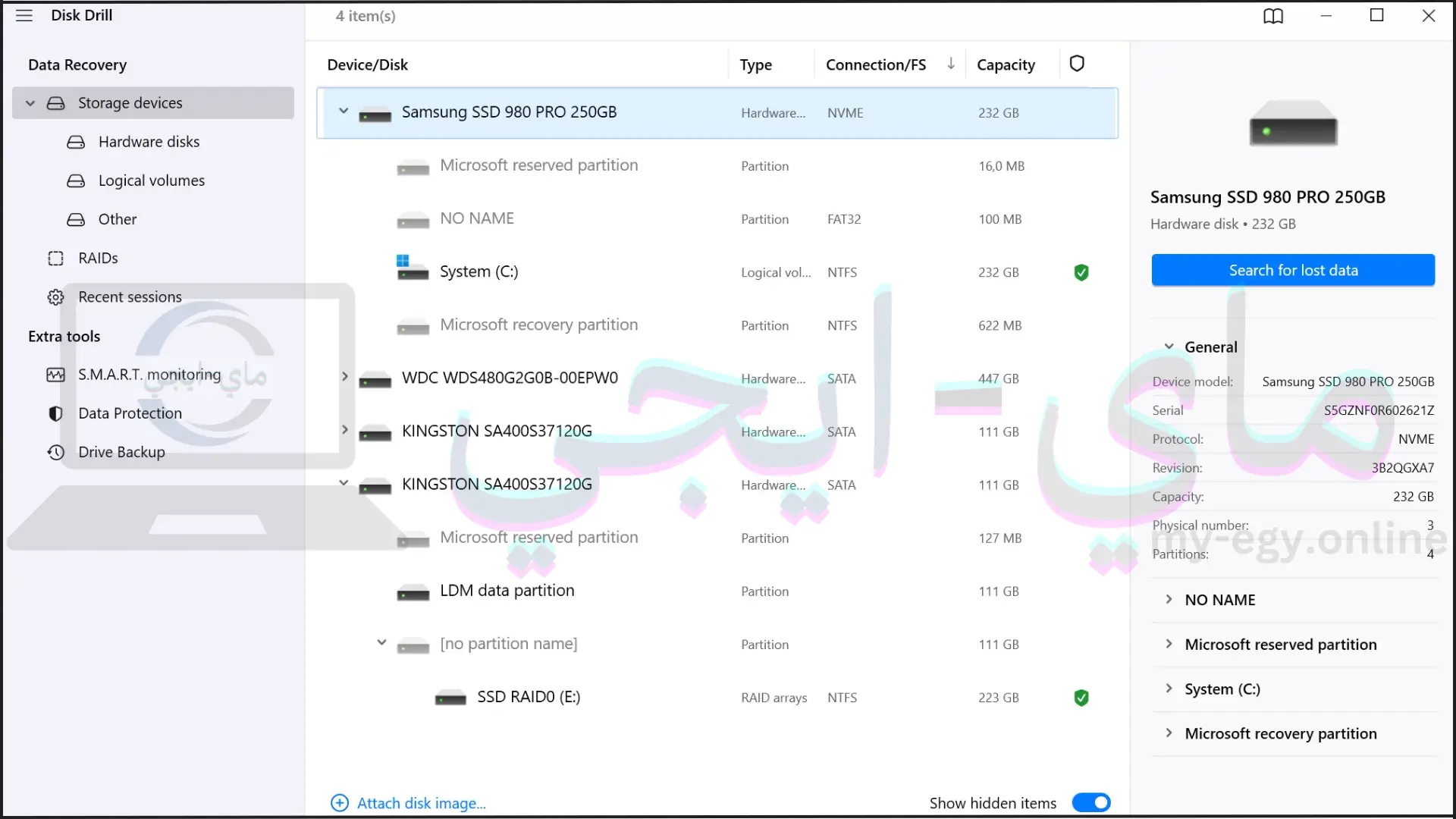Viewport: 1456px width, 819px height.
Task: Click the column sort icon header
Action: point(952,63)
